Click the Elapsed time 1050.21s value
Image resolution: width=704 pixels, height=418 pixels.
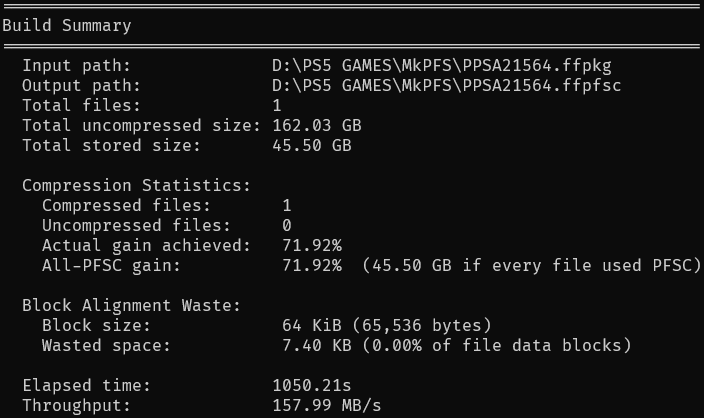(x=312, y=386)
